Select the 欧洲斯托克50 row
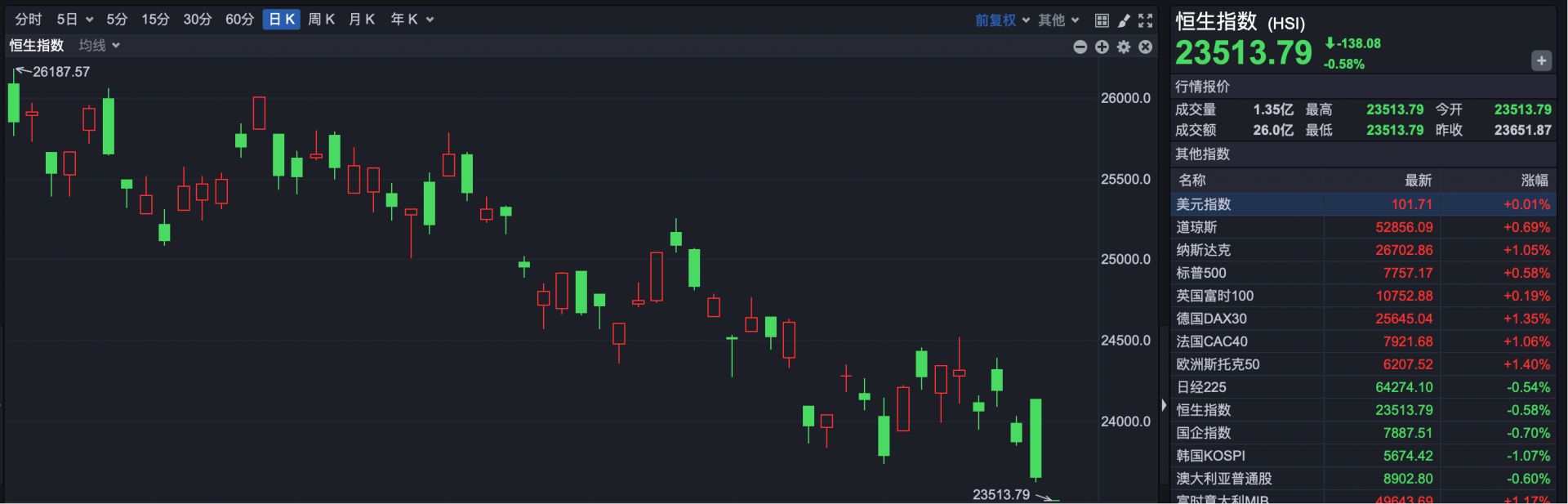Viewport: 1568px width, 504px height. 1363,364
